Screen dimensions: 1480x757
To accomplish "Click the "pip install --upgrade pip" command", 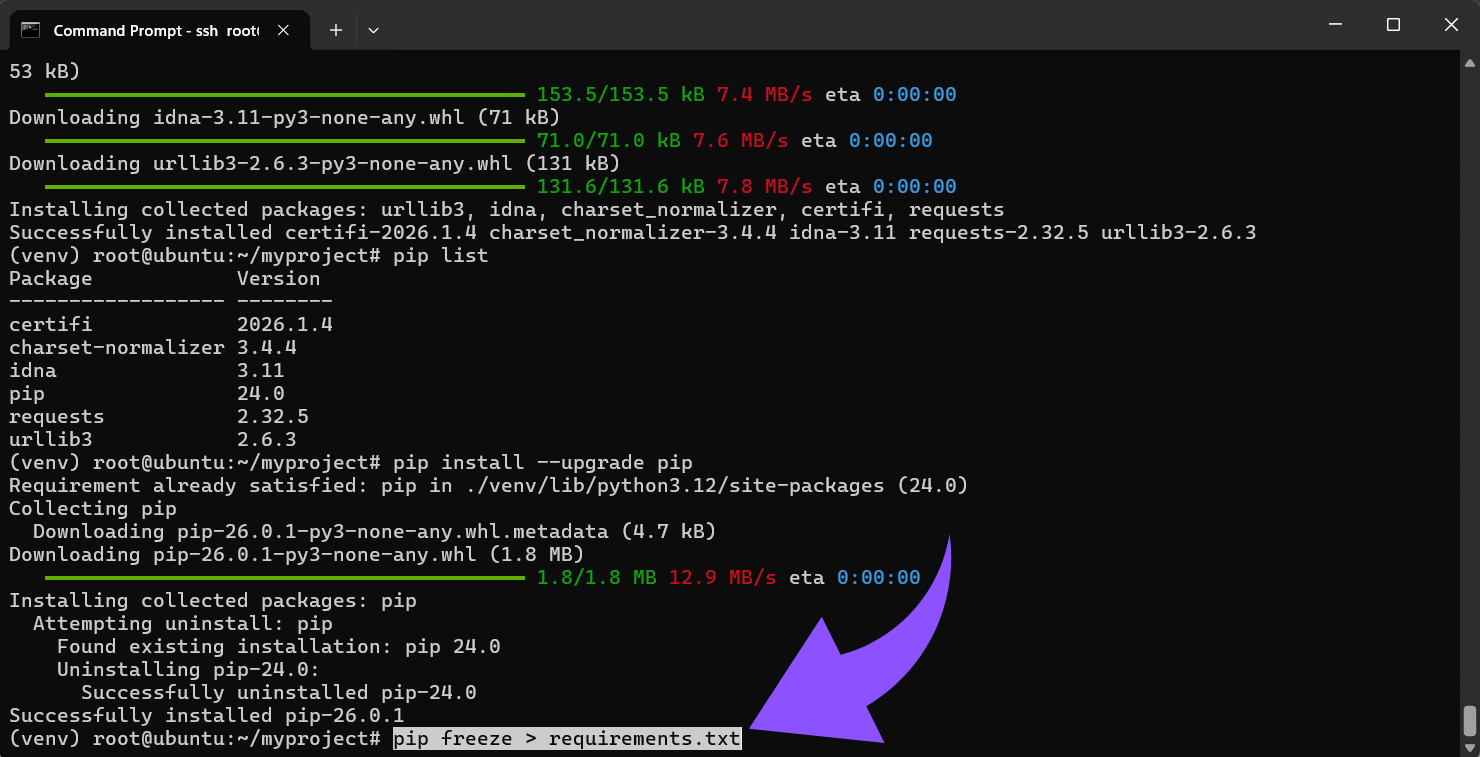I will coord(542,463).
